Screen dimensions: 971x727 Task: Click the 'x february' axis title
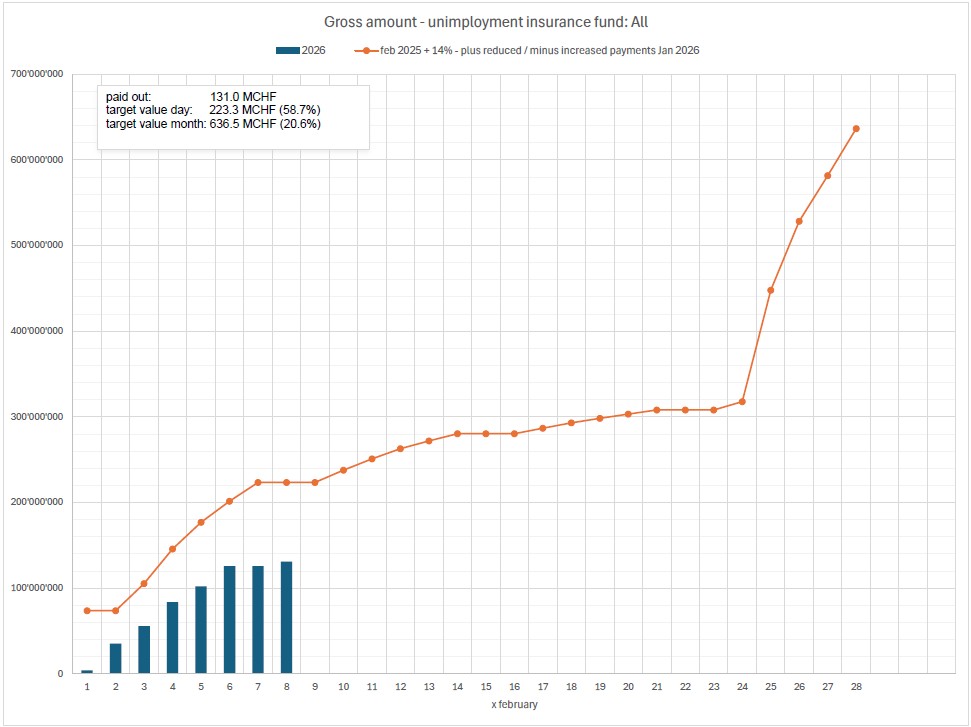514,706
